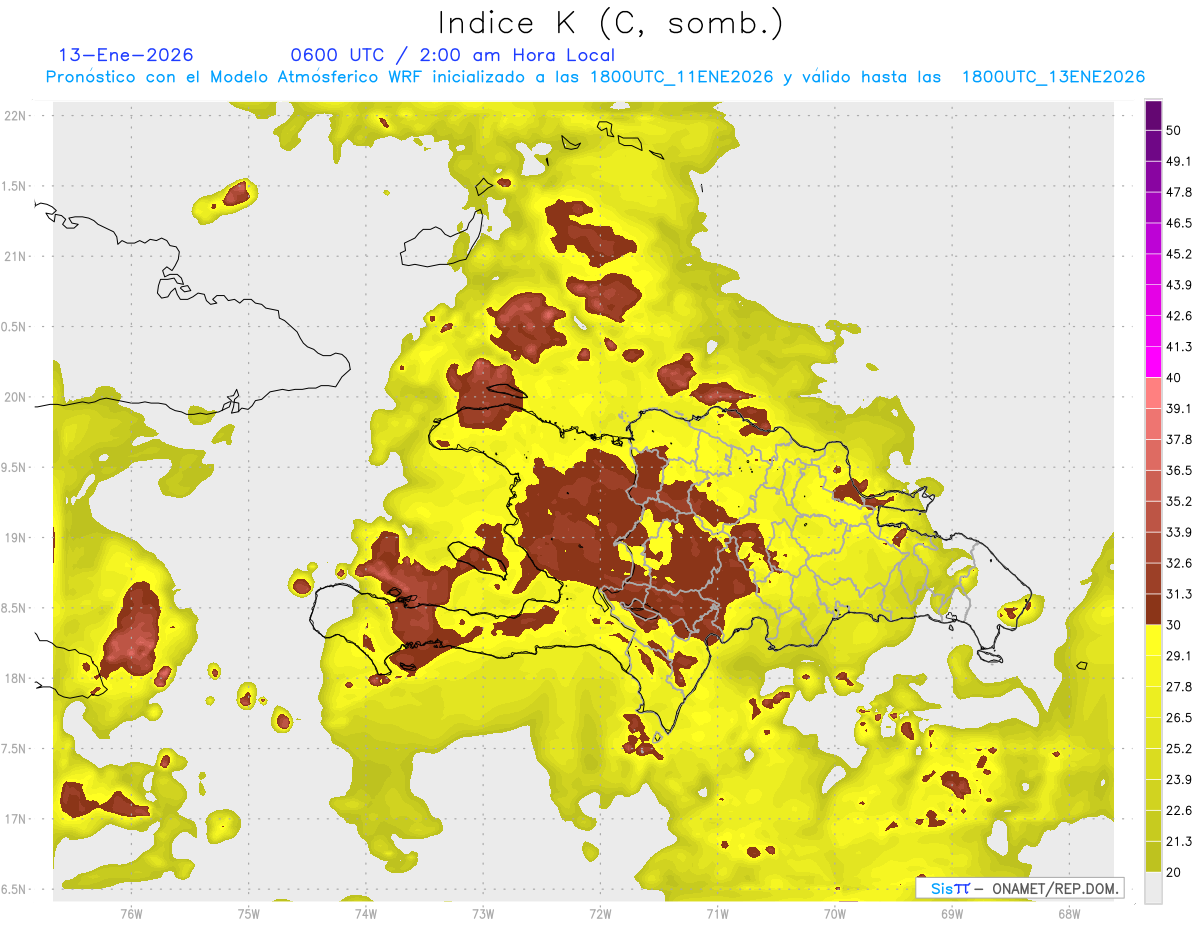Click the '69W' longitude label

tap(952, 913)
